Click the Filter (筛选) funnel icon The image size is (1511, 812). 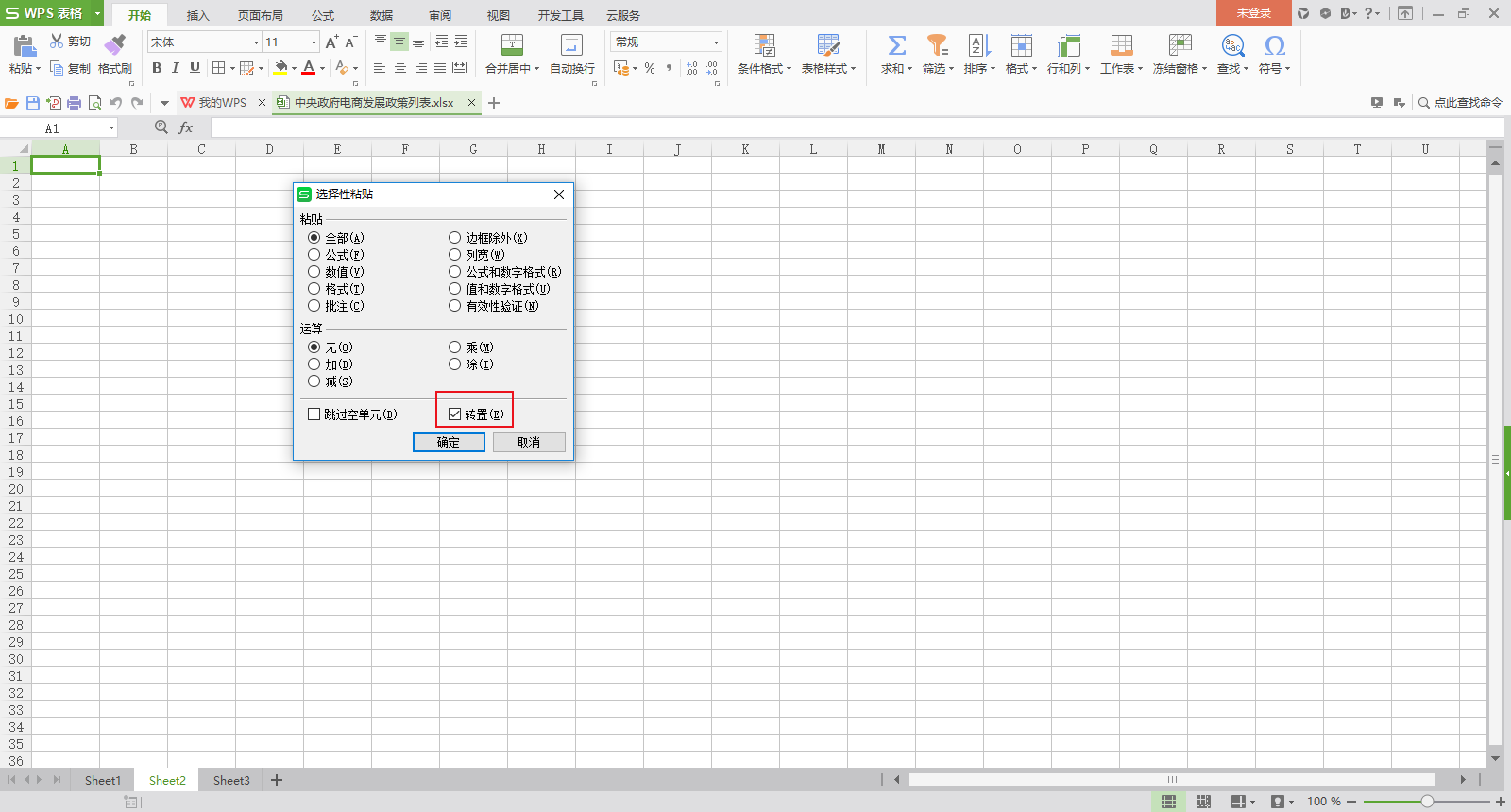tap(937, 44)
